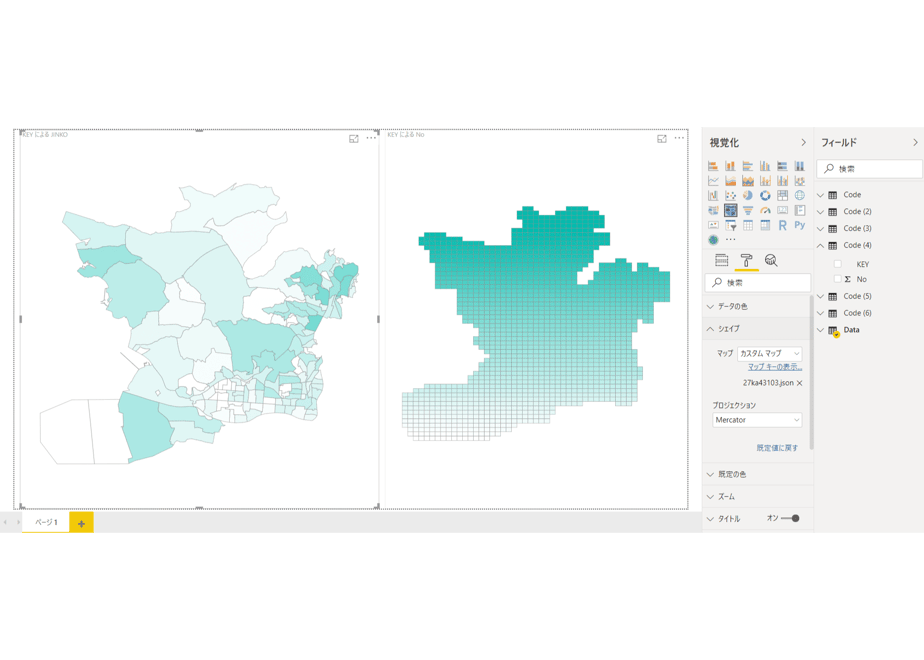Expand the Code (5) table

point(820,296)
